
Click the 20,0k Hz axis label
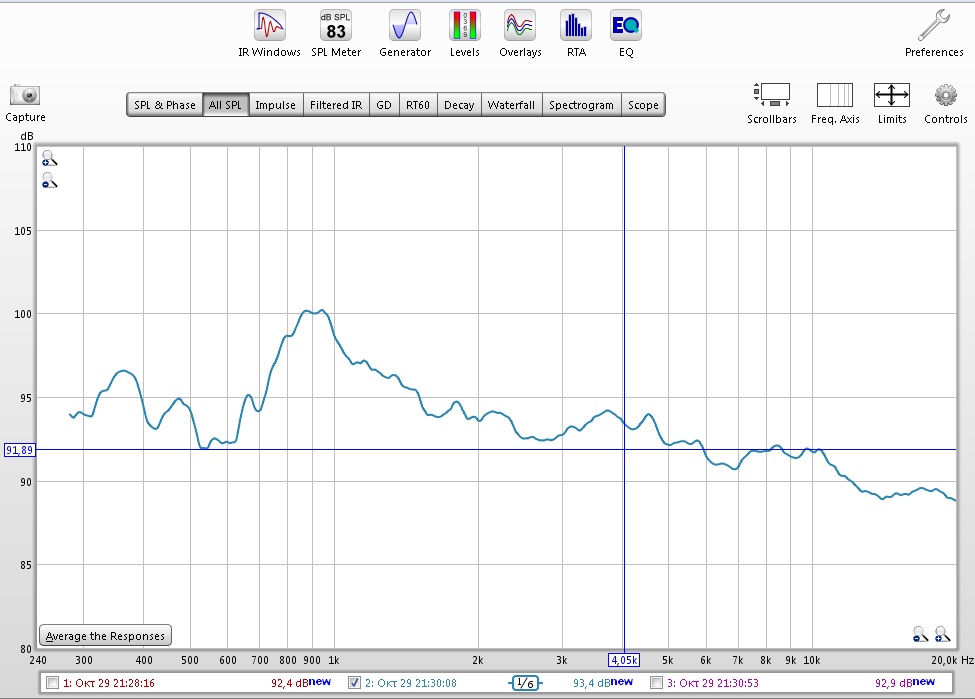[x=952, y=660]
